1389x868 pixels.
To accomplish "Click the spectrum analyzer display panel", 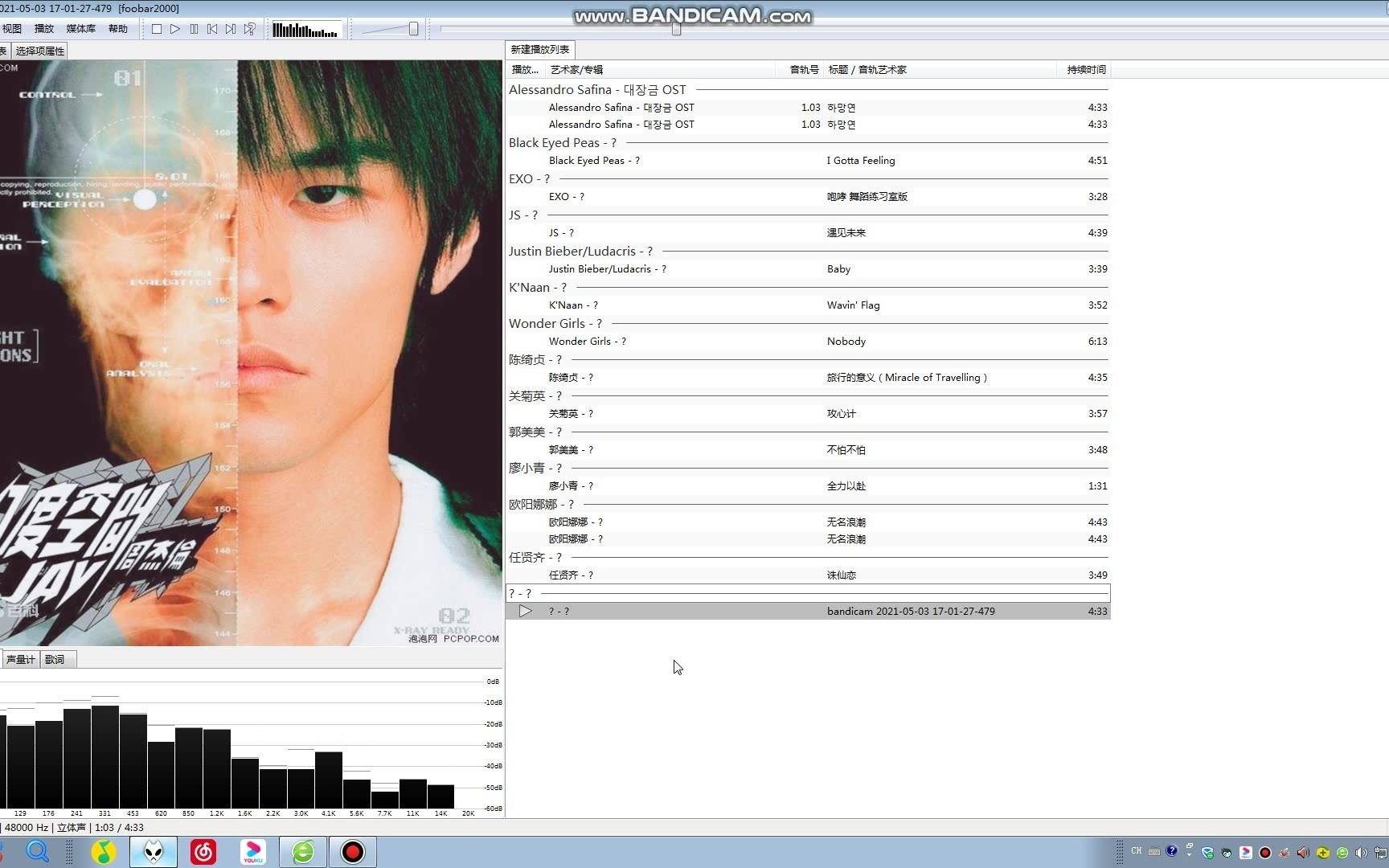I will (251, 743).
